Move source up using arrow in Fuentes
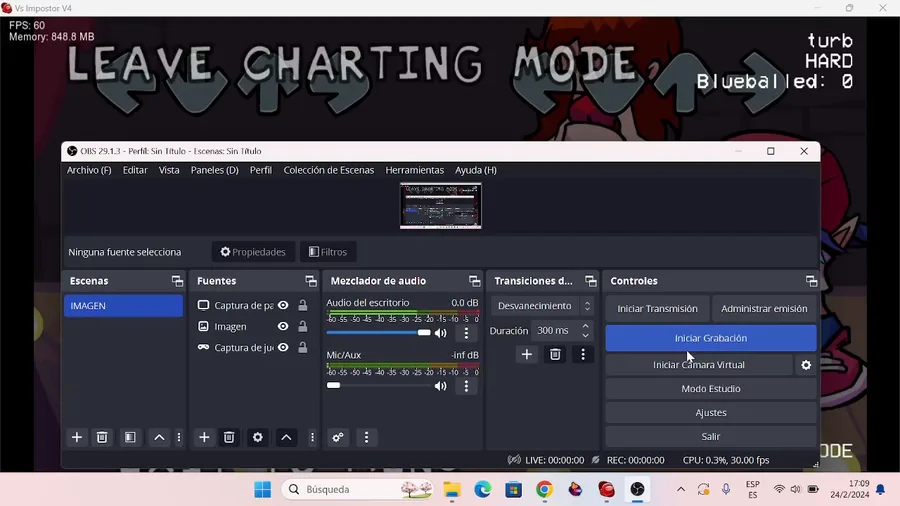Viewport: 900px width, 506px height. pos(286,437)
